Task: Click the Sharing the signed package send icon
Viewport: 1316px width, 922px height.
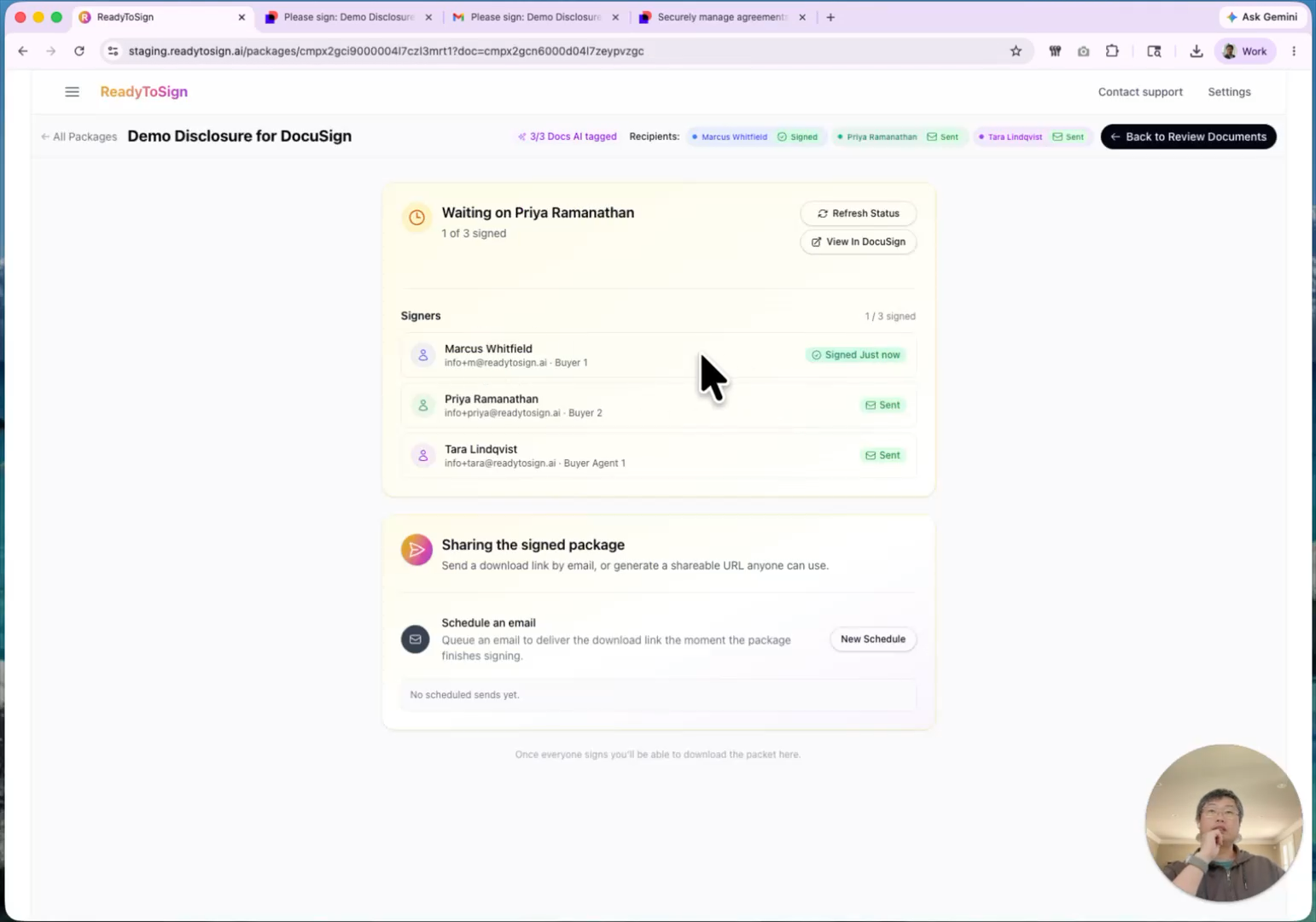Action: coord(416,551)
